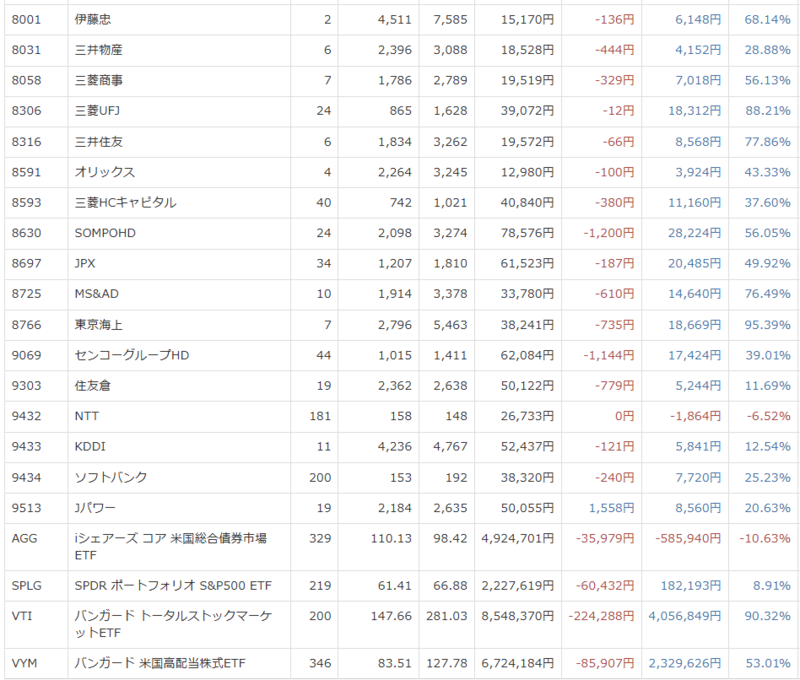Screen dimensions: 800x680
Task: Click stock code 8058
Action: pos(26,81)
